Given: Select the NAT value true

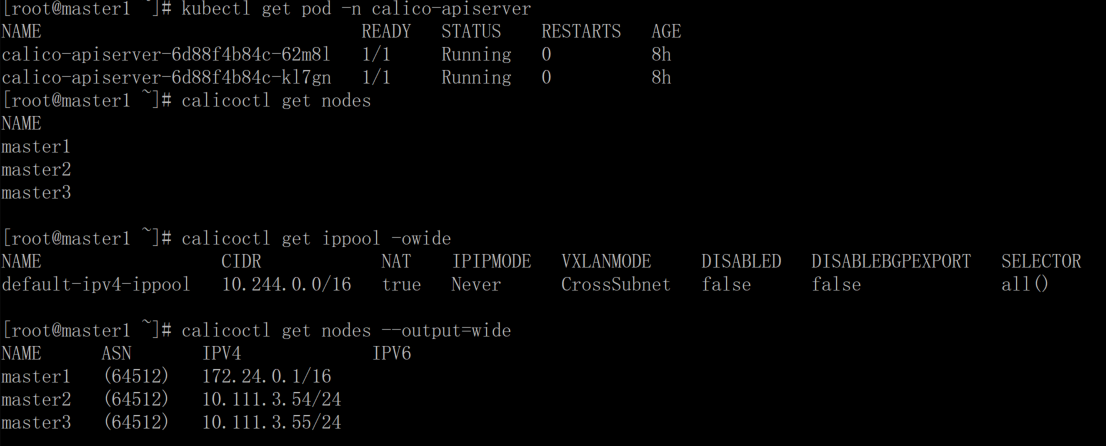Looking at the screenshot, I should click(401, 284).
